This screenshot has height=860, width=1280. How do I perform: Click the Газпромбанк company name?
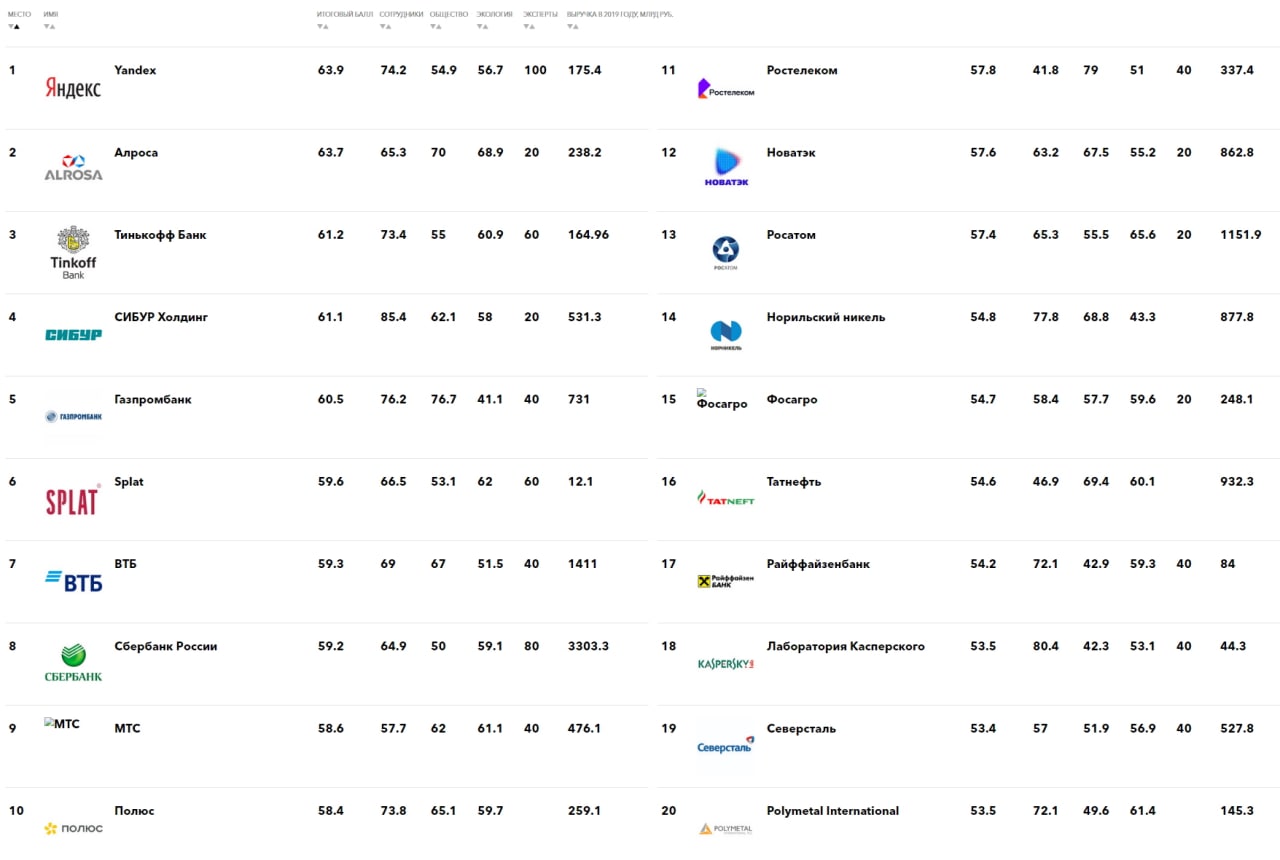(153, 399)
